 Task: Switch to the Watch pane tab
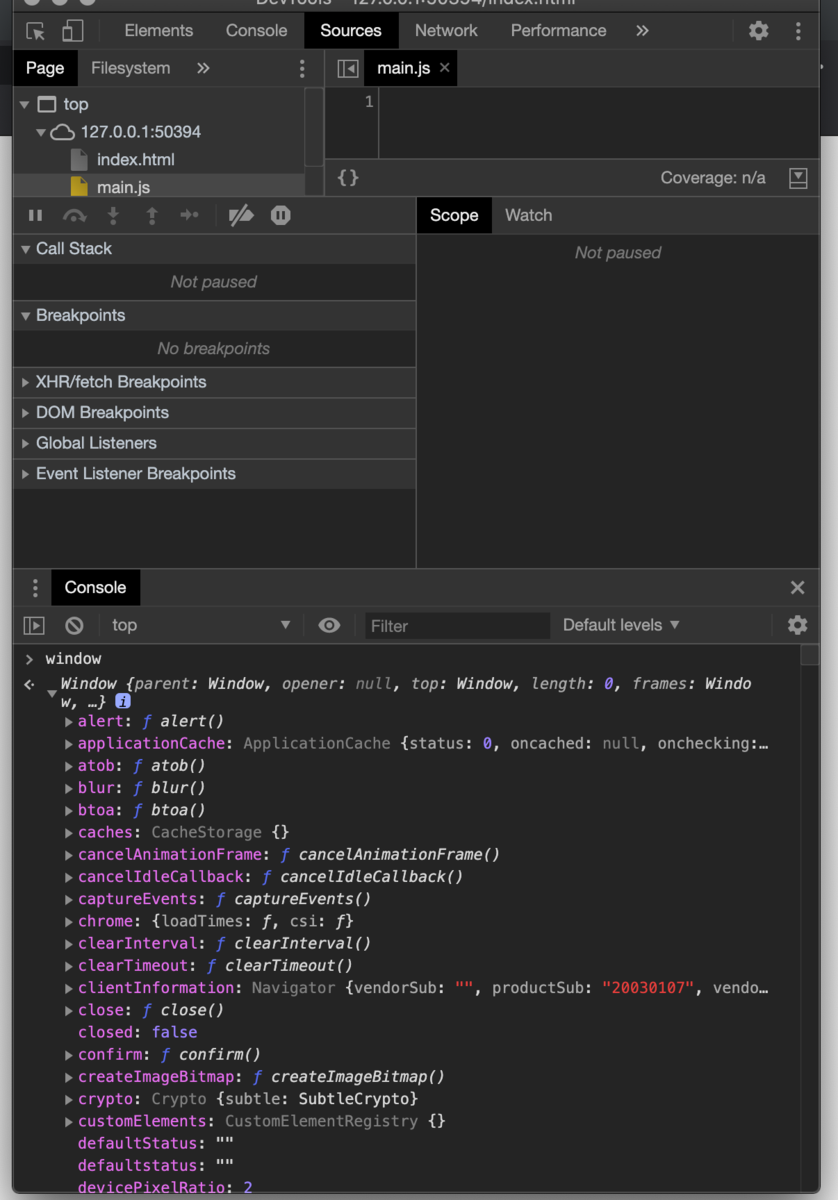click(x=528, y=215)
